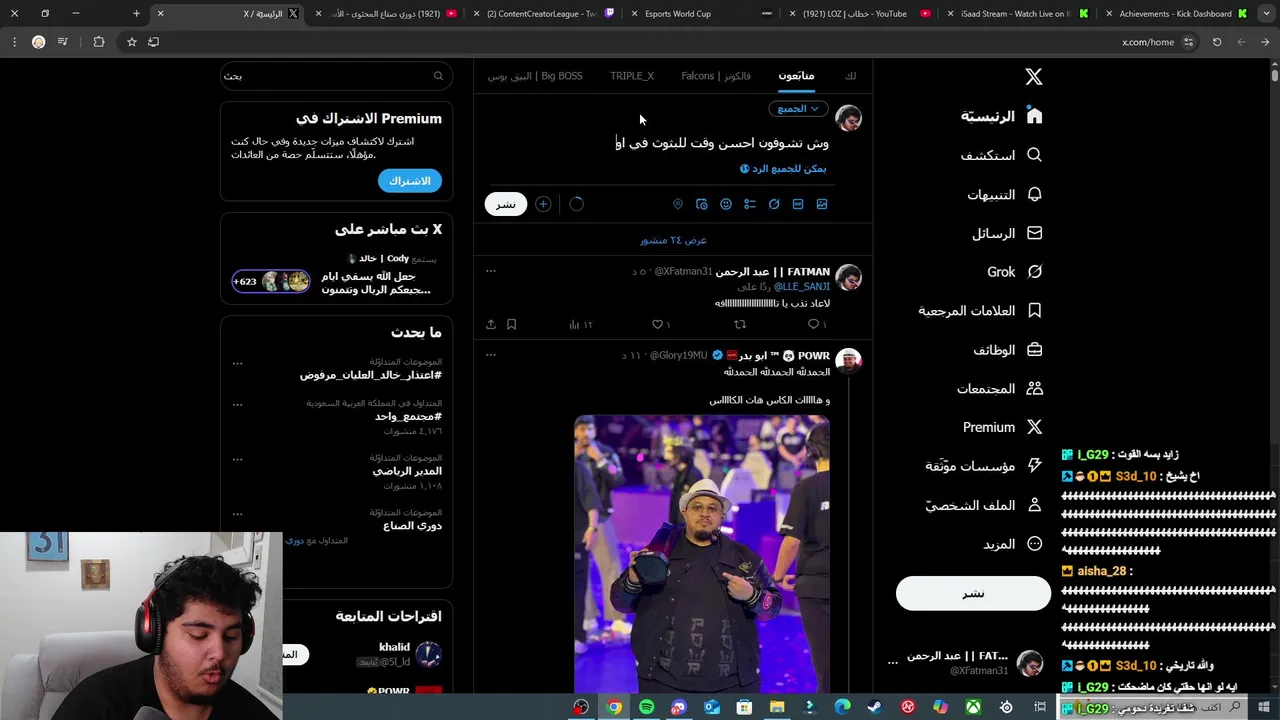Open trend #اعتذار_خالد_العليان_مرفوض
Image resolution: width=1280 pixels, height=720 pixels.
point(371,375)
